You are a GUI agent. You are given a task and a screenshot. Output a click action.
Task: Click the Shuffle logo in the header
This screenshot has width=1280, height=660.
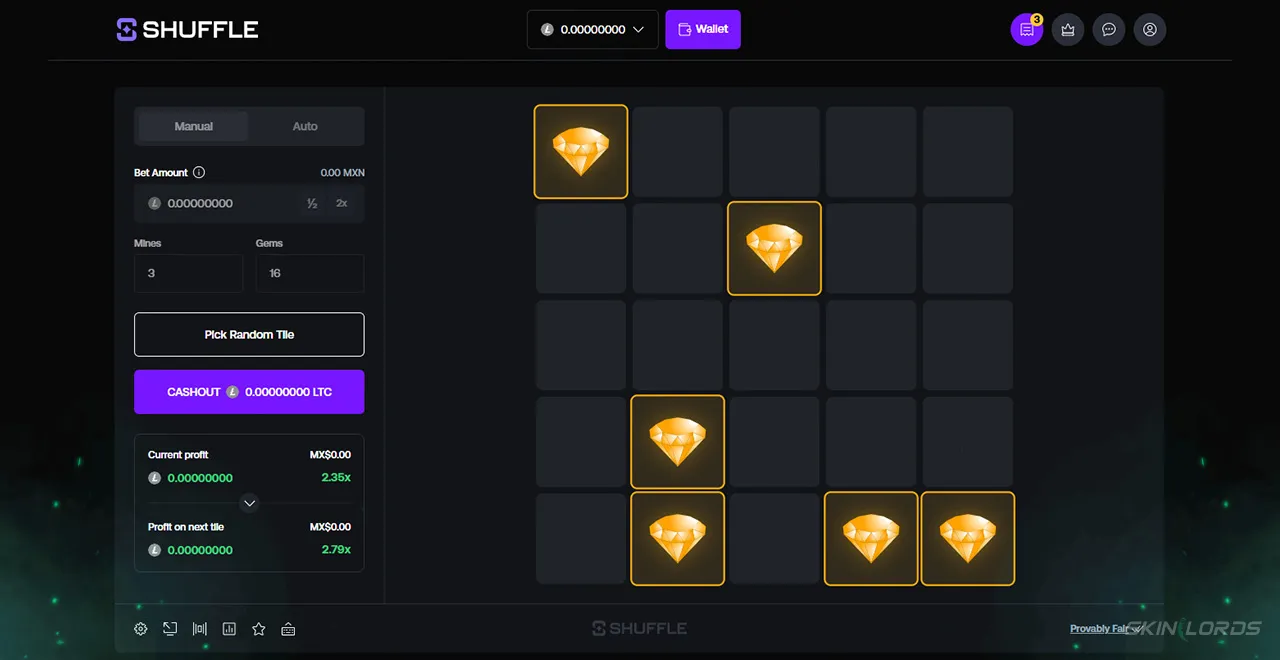coord(187,29)
